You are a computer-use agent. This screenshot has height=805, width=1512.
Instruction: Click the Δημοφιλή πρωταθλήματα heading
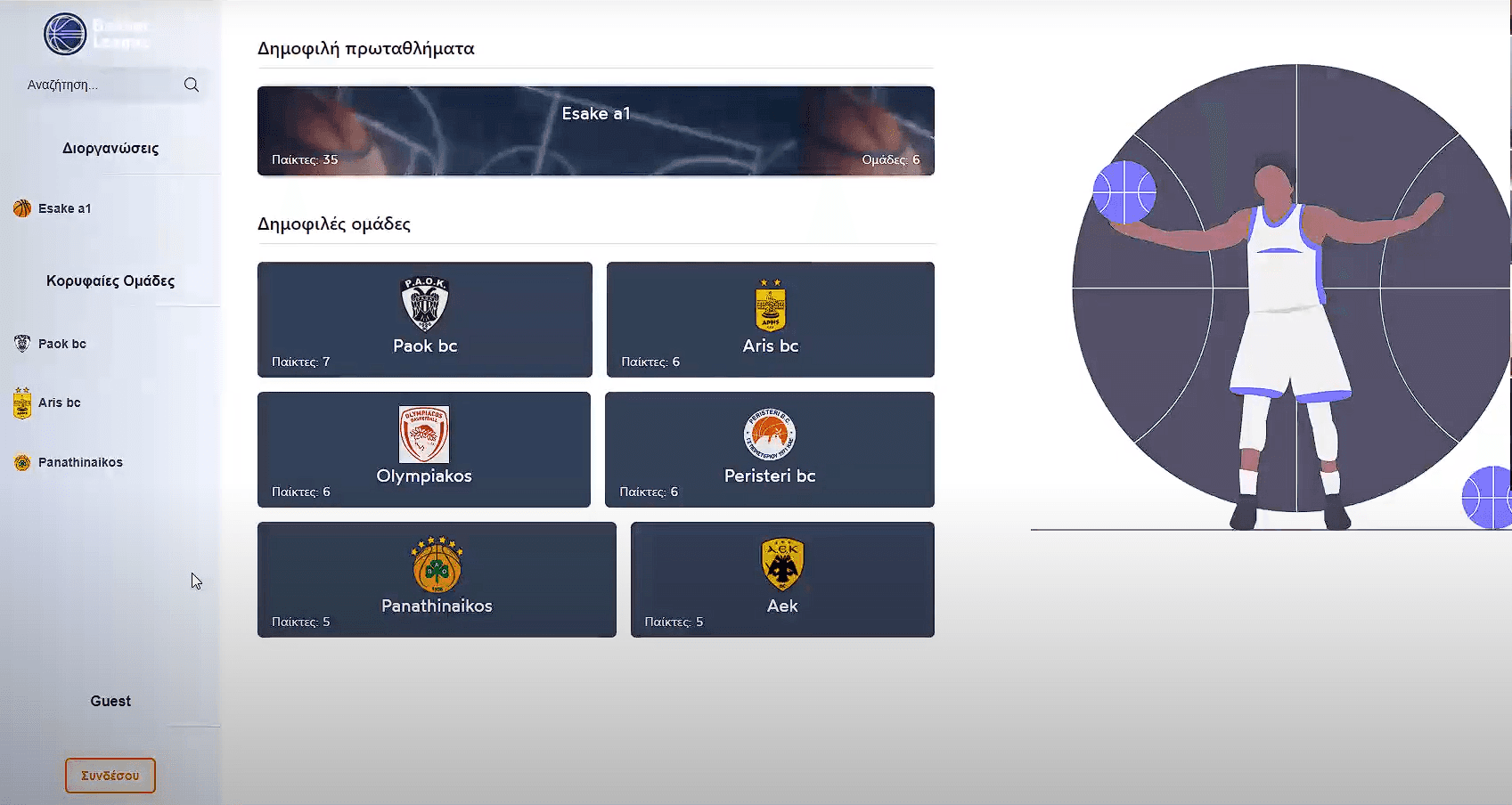point(366,48)
